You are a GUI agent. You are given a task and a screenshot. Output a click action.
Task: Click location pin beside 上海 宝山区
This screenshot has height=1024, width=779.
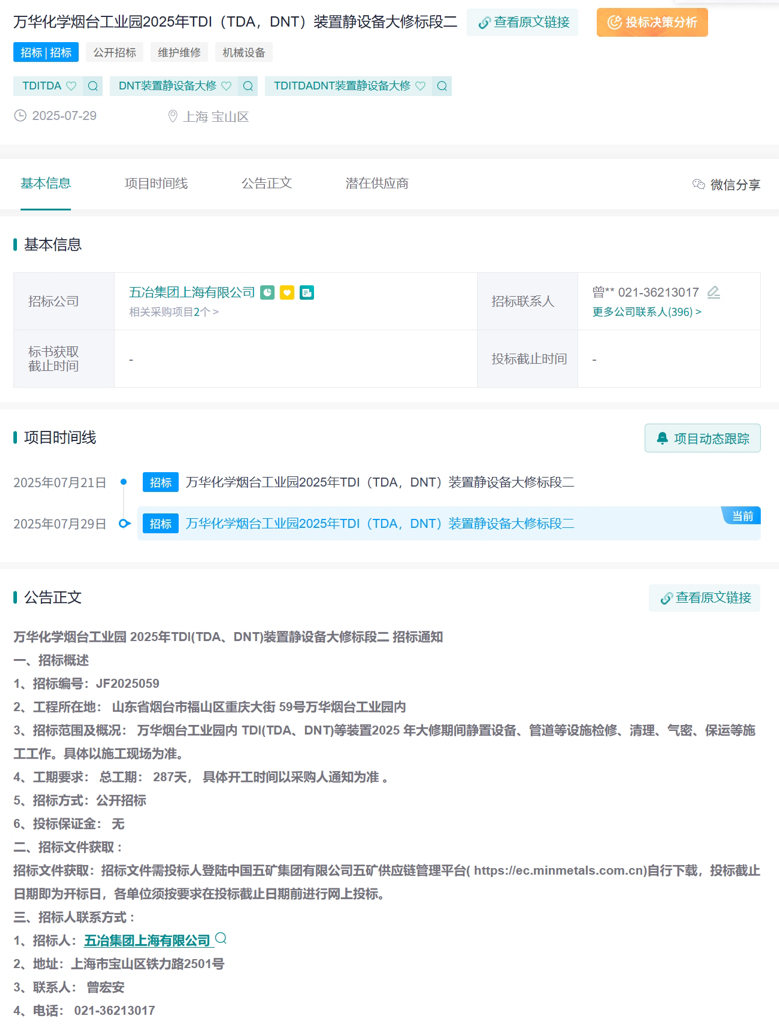pos(172,116)
